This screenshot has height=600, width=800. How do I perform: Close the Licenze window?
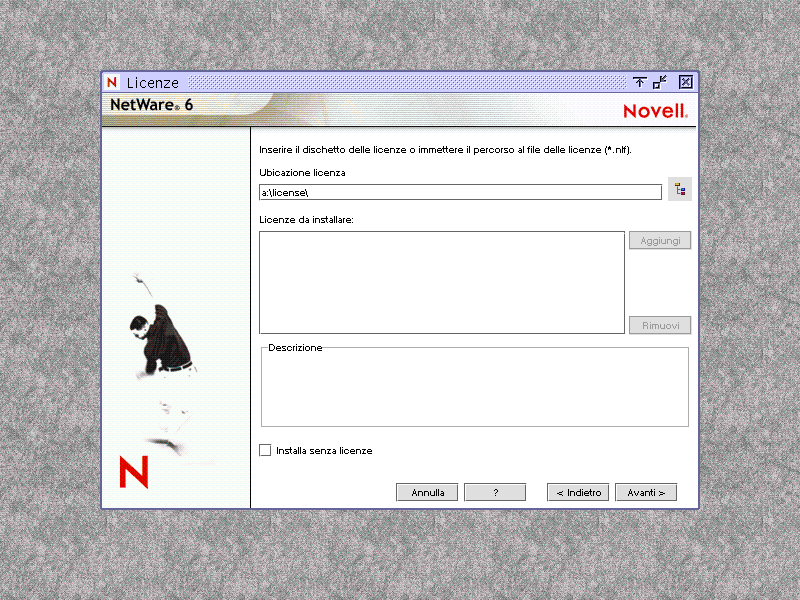tap(686, 82)
